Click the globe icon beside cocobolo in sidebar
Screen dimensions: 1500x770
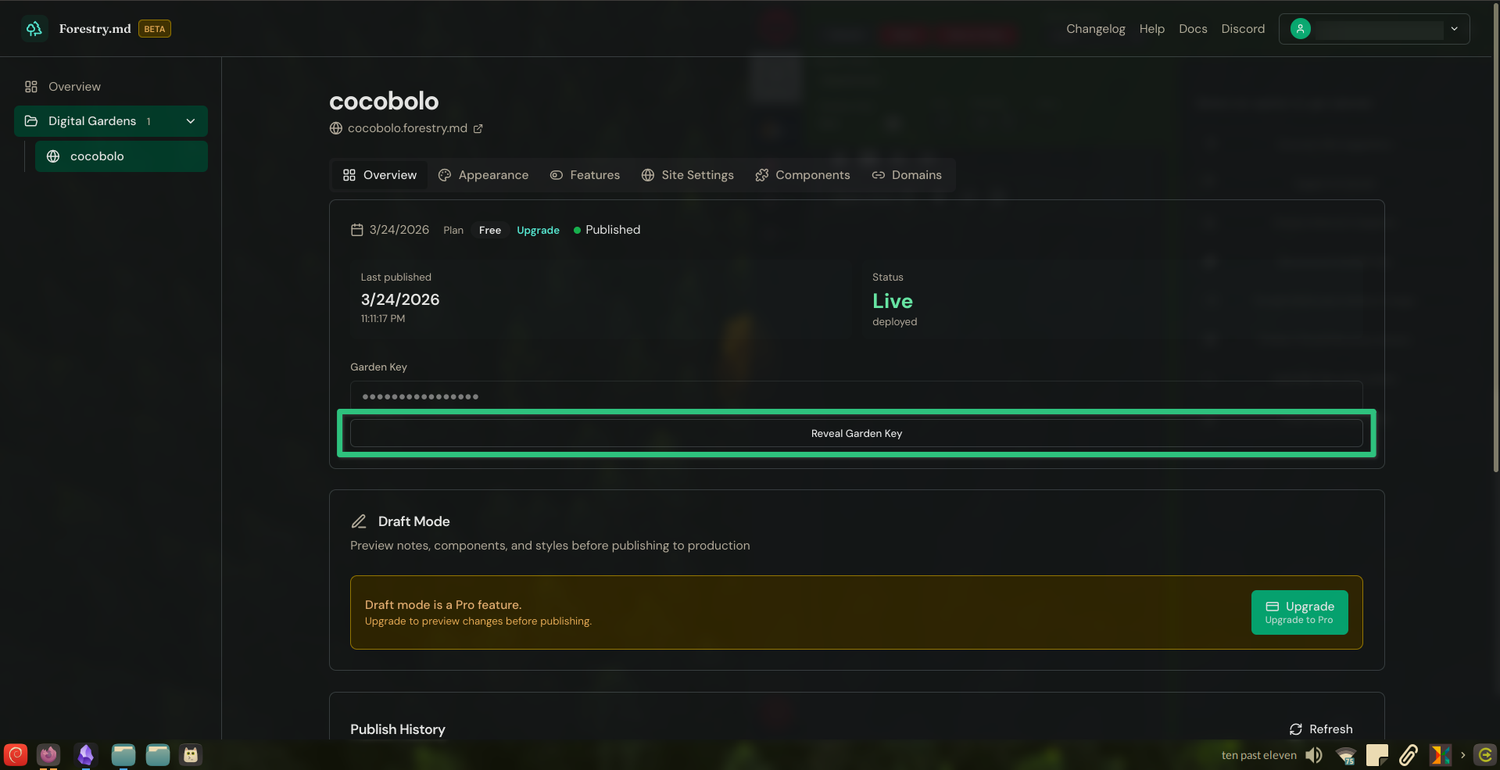(53, 156)
